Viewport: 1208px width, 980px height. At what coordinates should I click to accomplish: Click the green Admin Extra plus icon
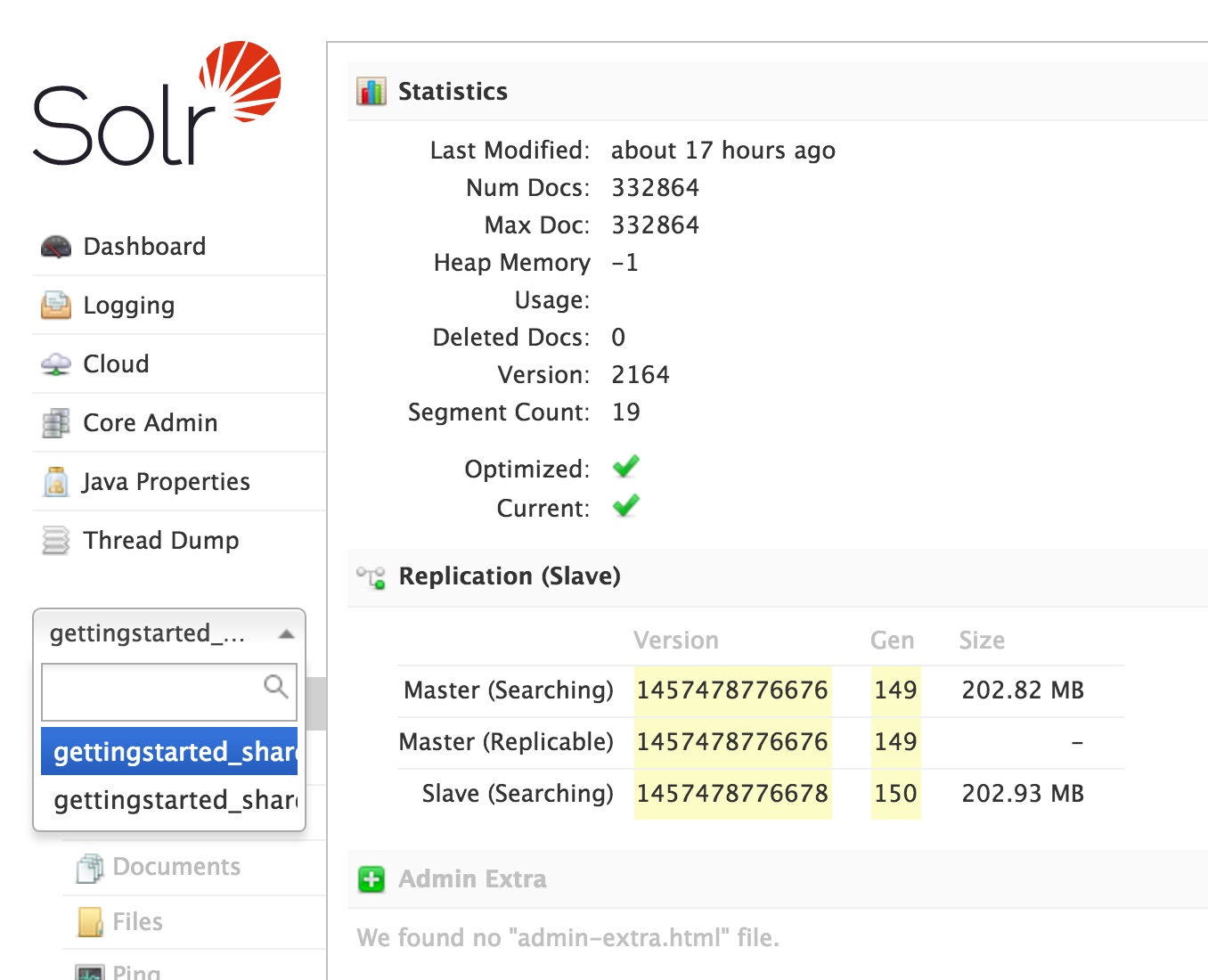click(371, 879)
